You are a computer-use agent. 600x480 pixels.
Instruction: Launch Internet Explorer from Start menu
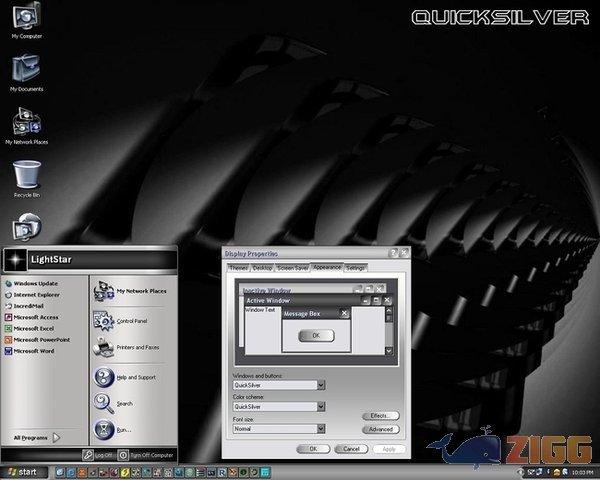[x=33, y=295]
